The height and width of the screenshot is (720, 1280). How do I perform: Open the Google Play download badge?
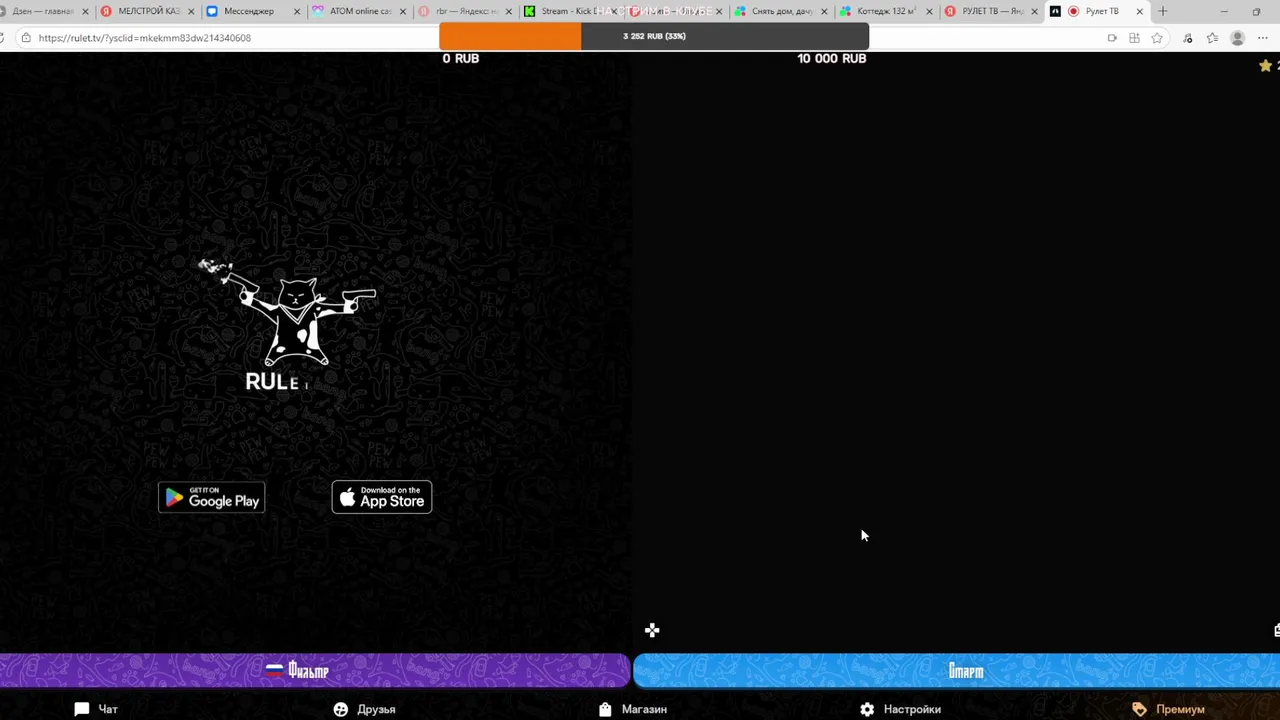pos(211,498)
